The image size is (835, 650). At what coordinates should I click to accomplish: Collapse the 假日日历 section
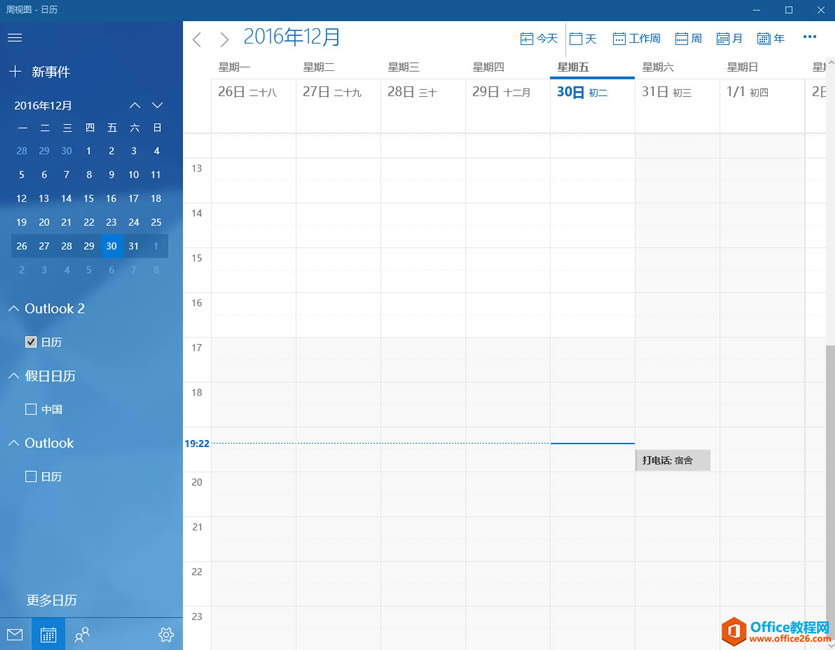(14, 376)
